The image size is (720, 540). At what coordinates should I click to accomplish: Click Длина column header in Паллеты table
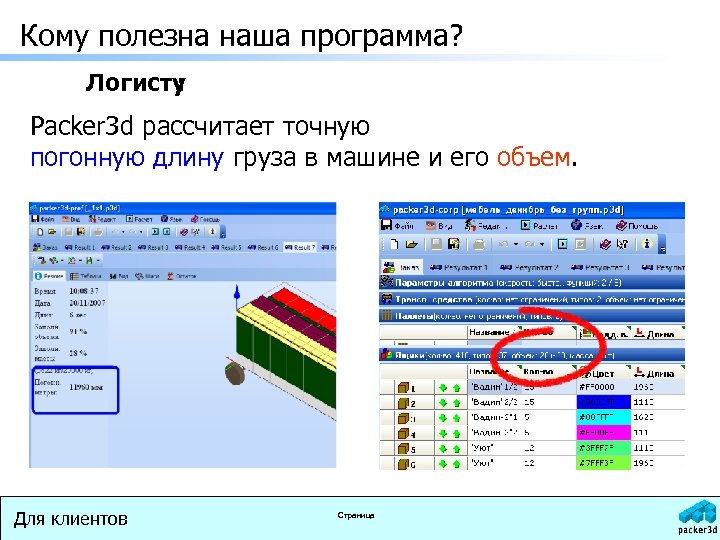658,333
